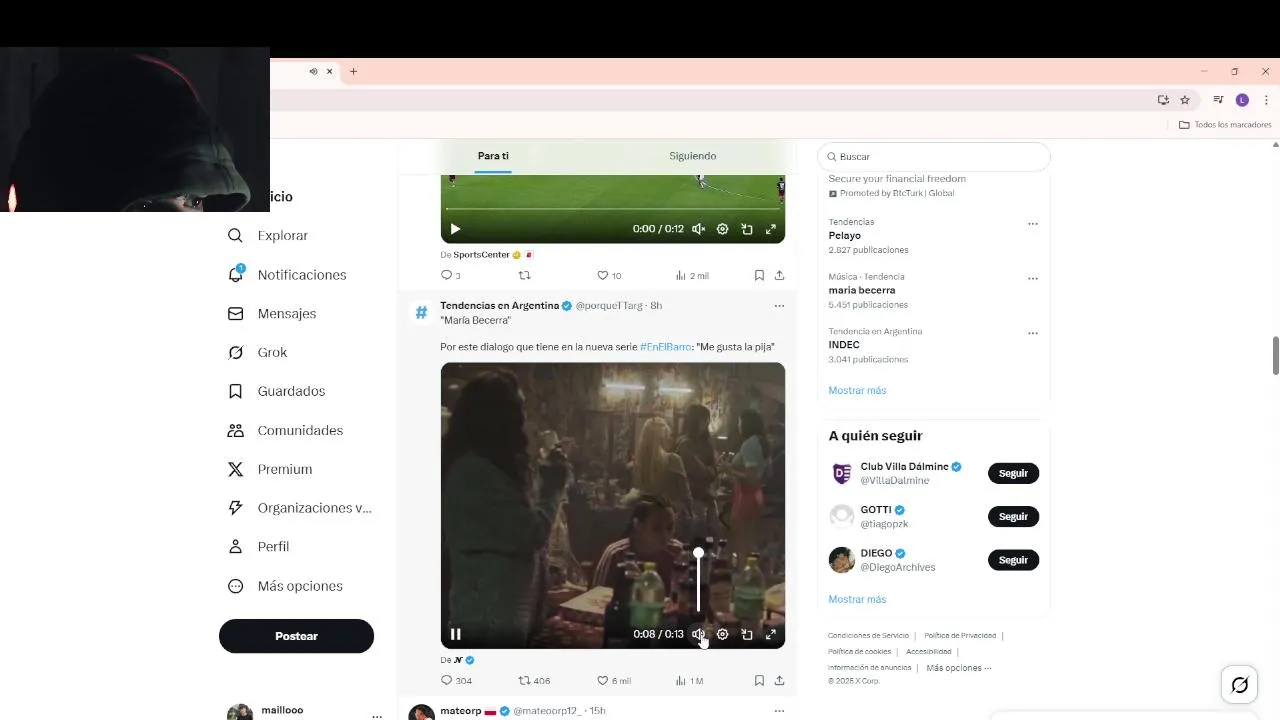The width and height of the screenshot is (1280, 720).
Task: Open Comunidades in sidebar
Action: coord(285,430)
